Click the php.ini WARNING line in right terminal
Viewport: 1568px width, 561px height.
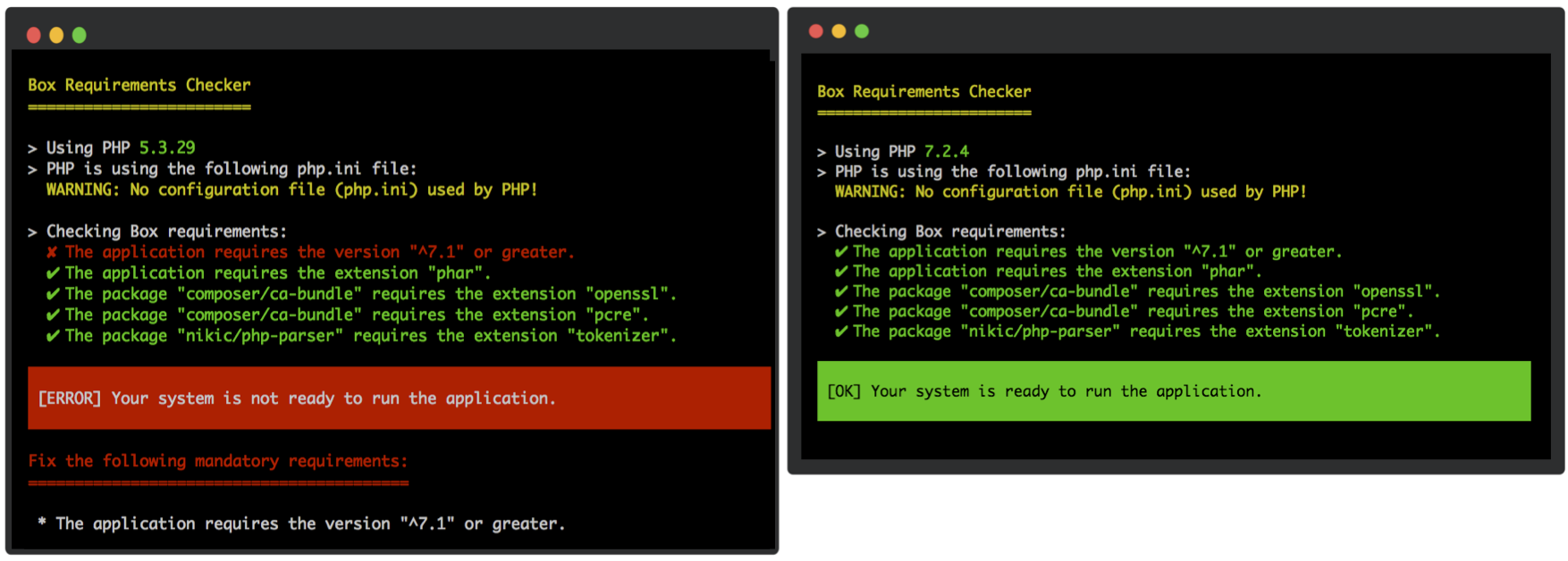pyautogui.click(x=1071, y=192)
